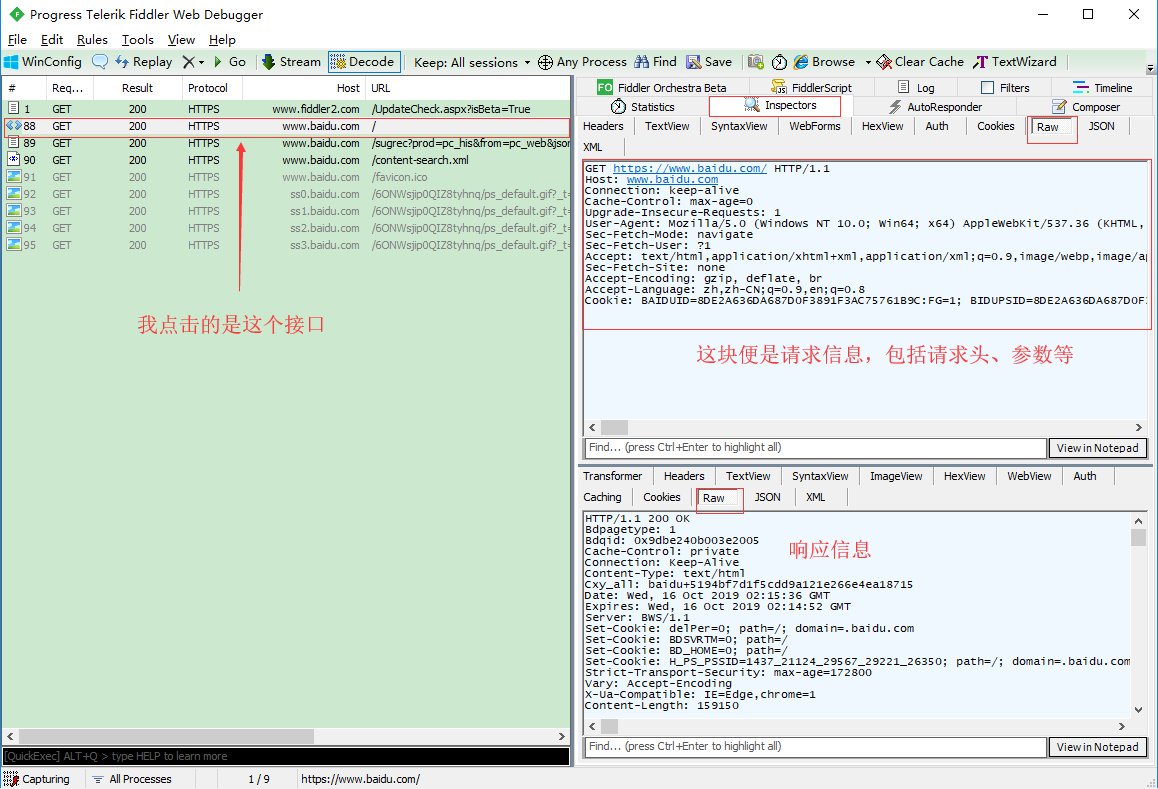Launch Browse with the IE icon
Screen dimensions: 1158x789
click(x=824, y=62)
